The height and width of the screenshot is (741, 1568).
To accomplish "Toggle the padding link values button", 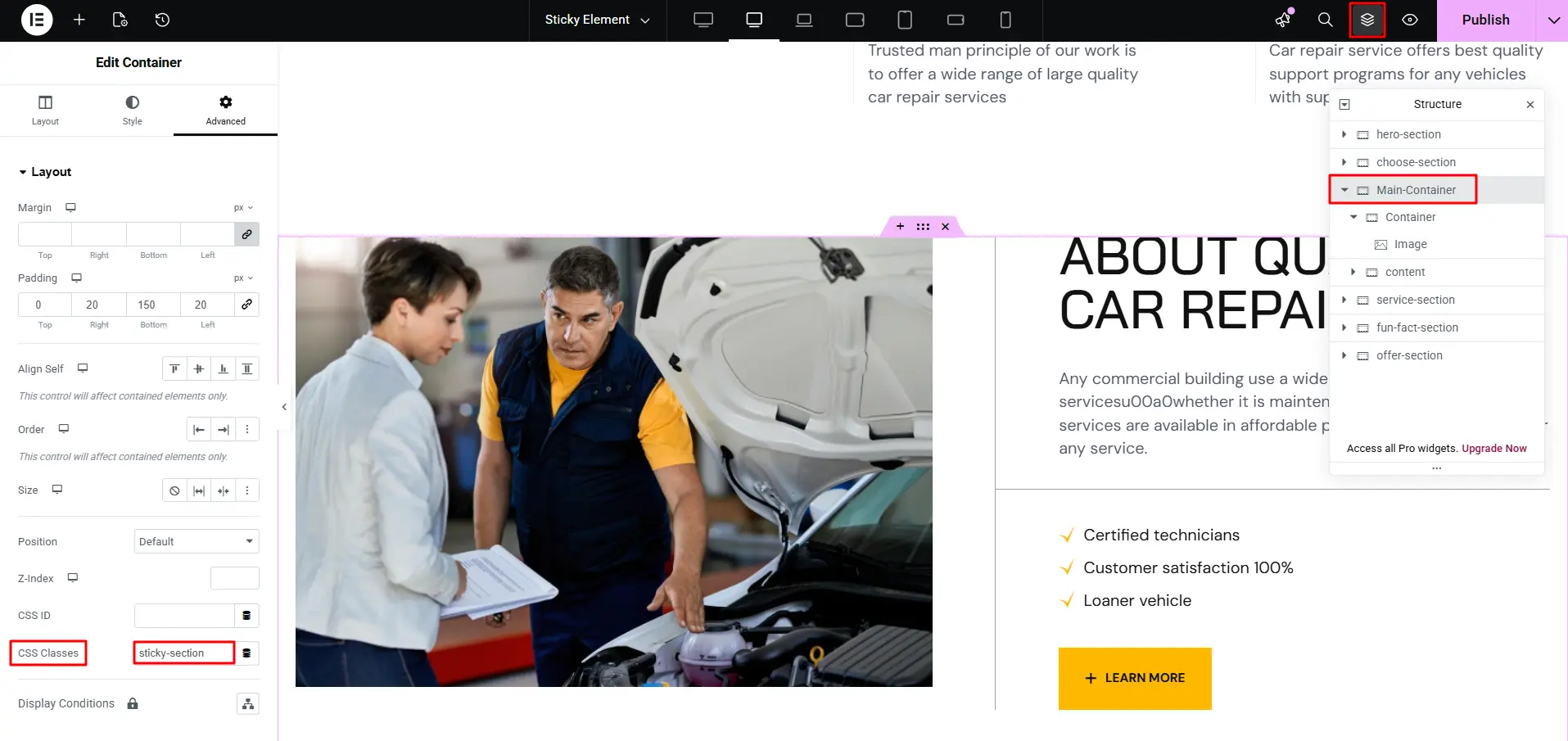I will point(246,305).
